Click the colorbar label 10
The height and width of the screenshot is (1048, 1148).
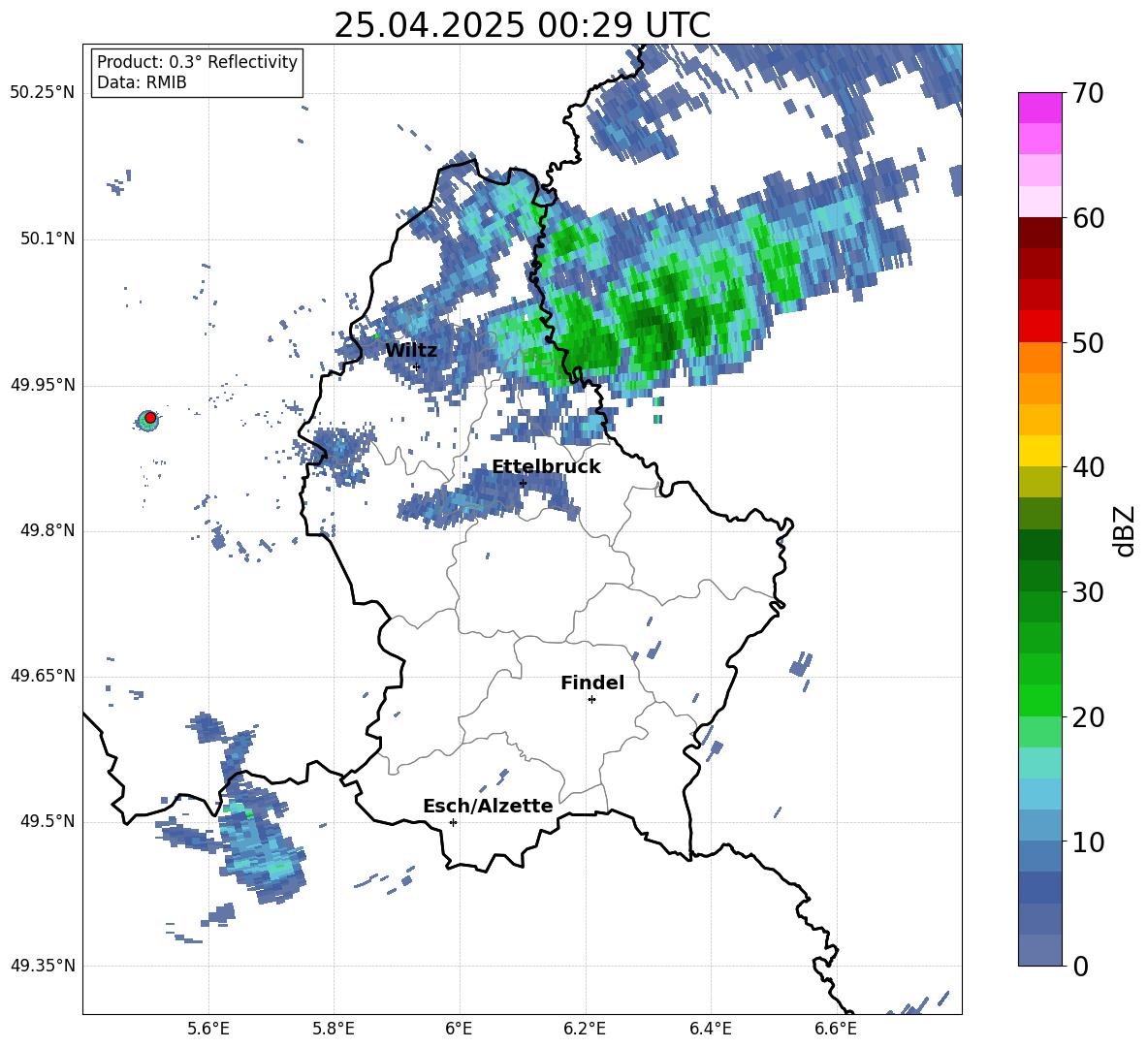[1088, 842]
